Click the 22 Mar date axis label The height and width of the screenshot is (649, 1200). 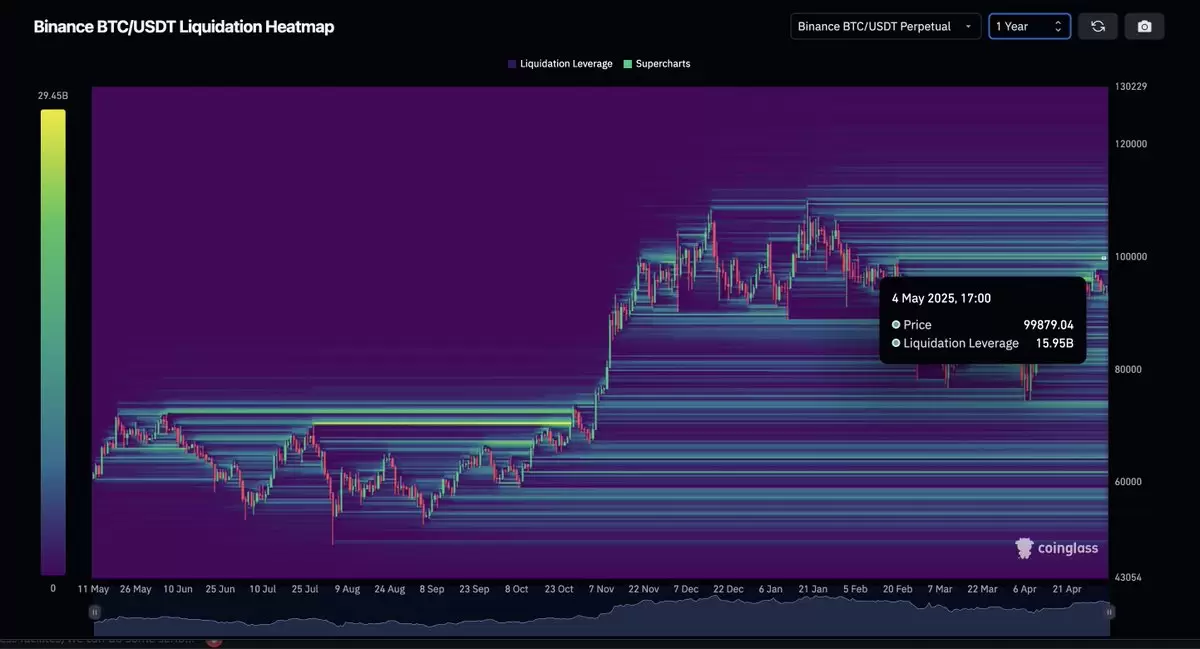tap(982, 590)
